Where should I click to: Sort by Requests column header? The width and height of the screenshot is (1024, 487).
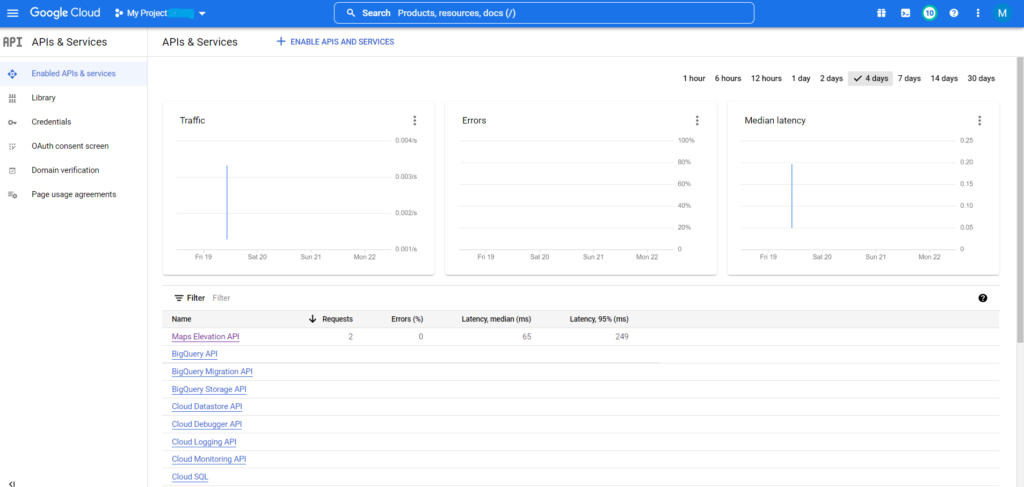[x=337, y=319]
